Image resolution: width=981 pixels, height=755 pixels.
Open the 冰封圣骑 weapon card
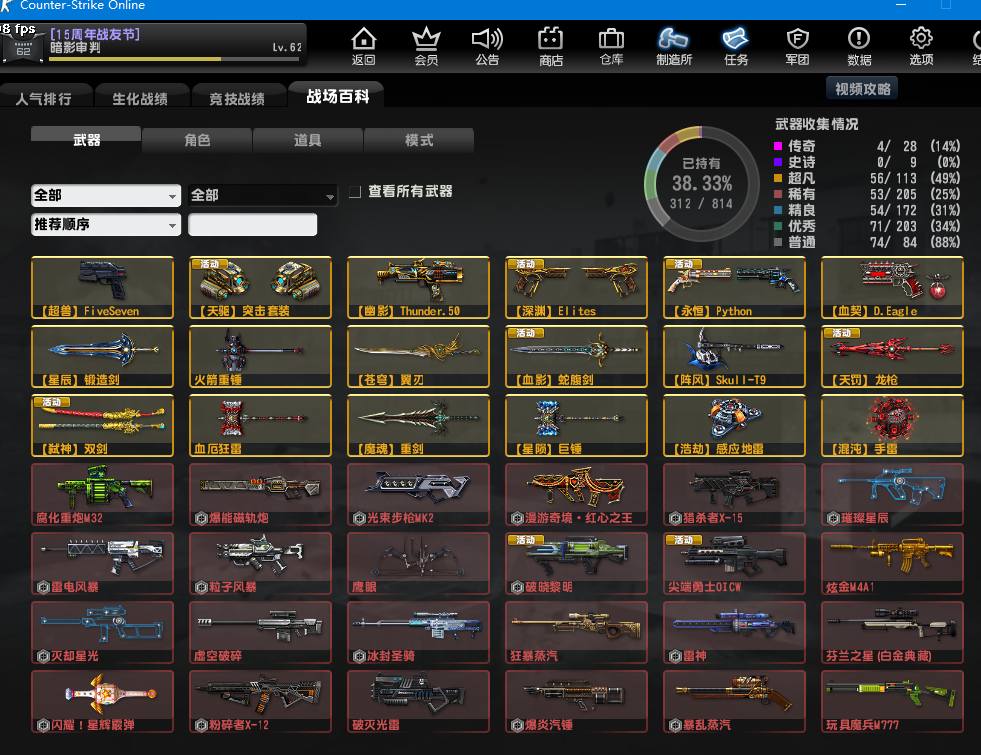click(419, 632)
